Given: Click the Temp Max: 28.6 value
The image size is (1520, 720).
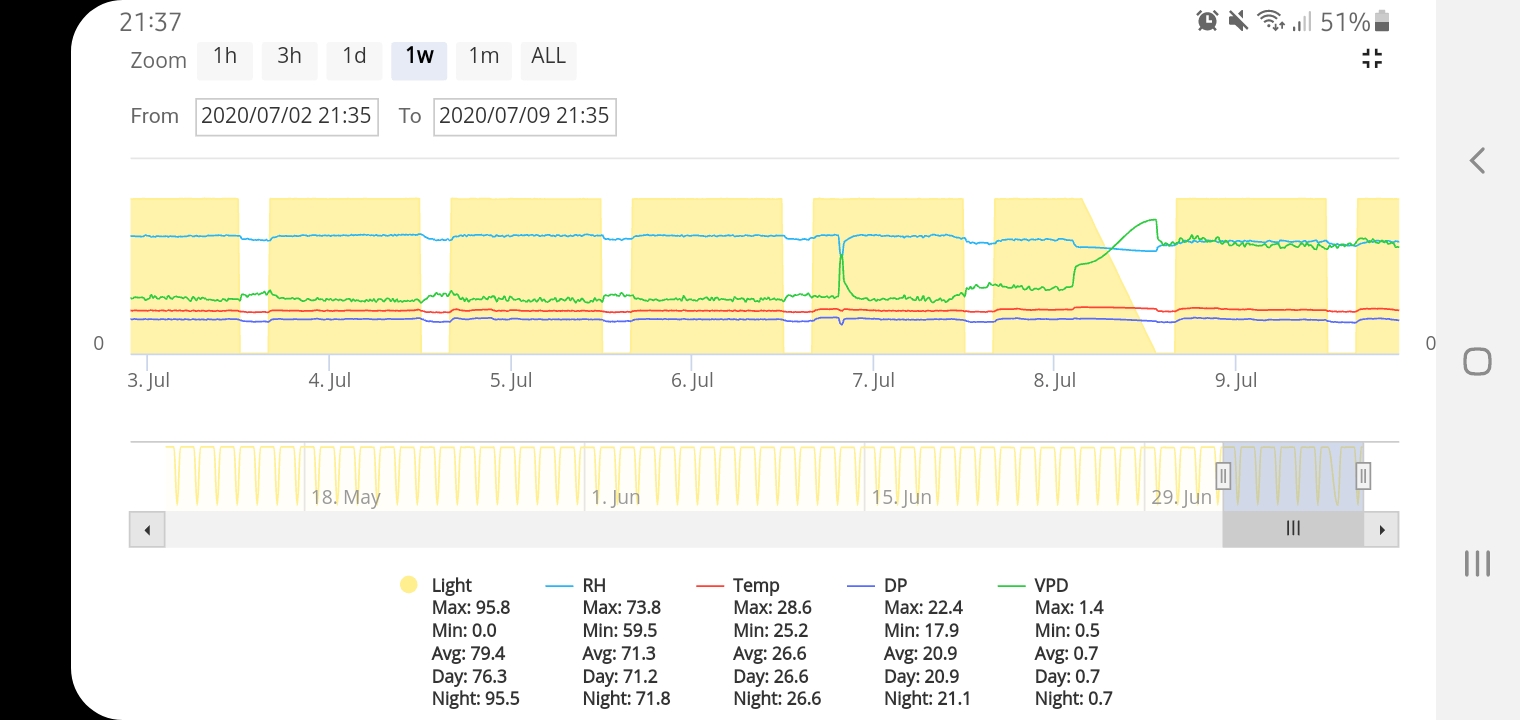Looking at the screenshot, I should [772, 608].
